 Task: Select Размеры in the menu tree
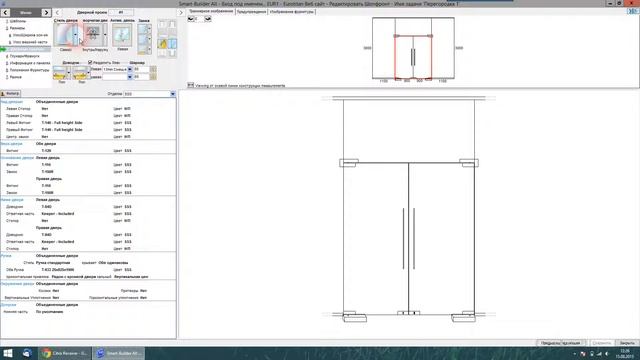[x=18, y=28]
